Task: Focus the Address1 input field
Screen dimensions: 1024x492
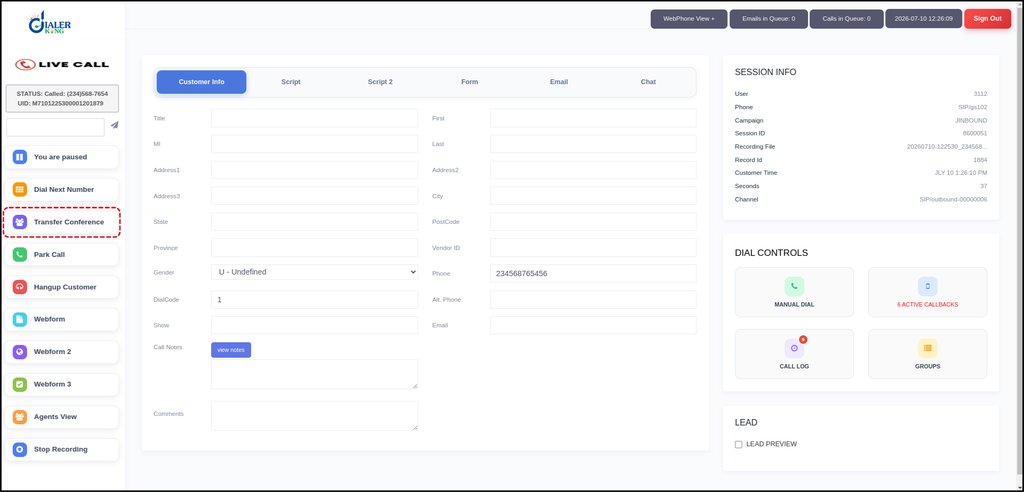Action: [314, 170]
